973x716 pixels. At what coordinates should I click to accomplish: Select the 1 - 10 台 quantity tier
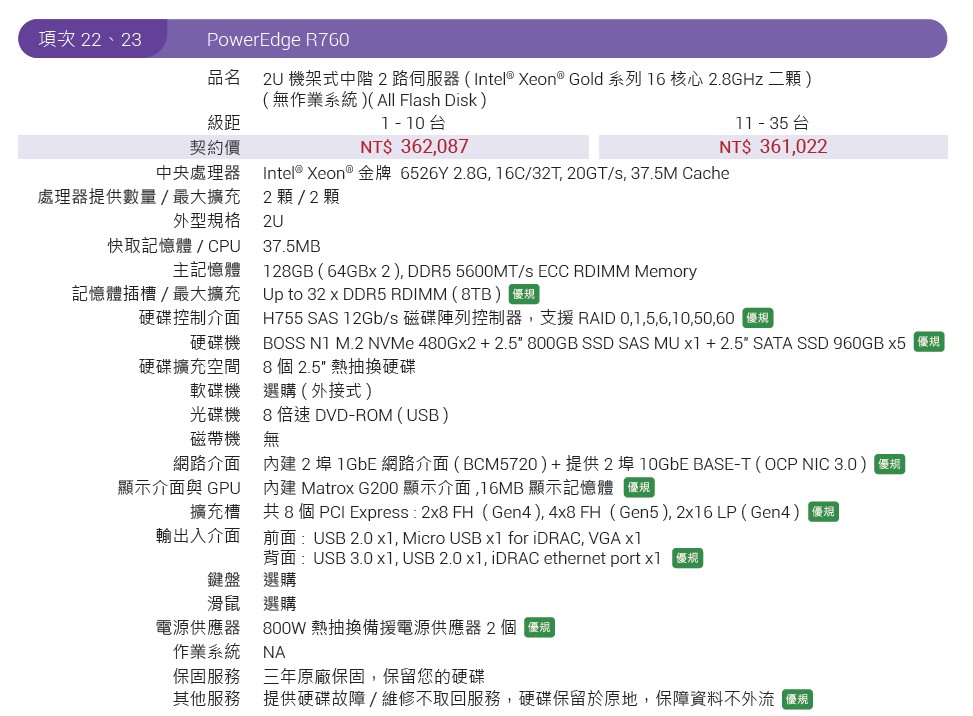point(413,123)
